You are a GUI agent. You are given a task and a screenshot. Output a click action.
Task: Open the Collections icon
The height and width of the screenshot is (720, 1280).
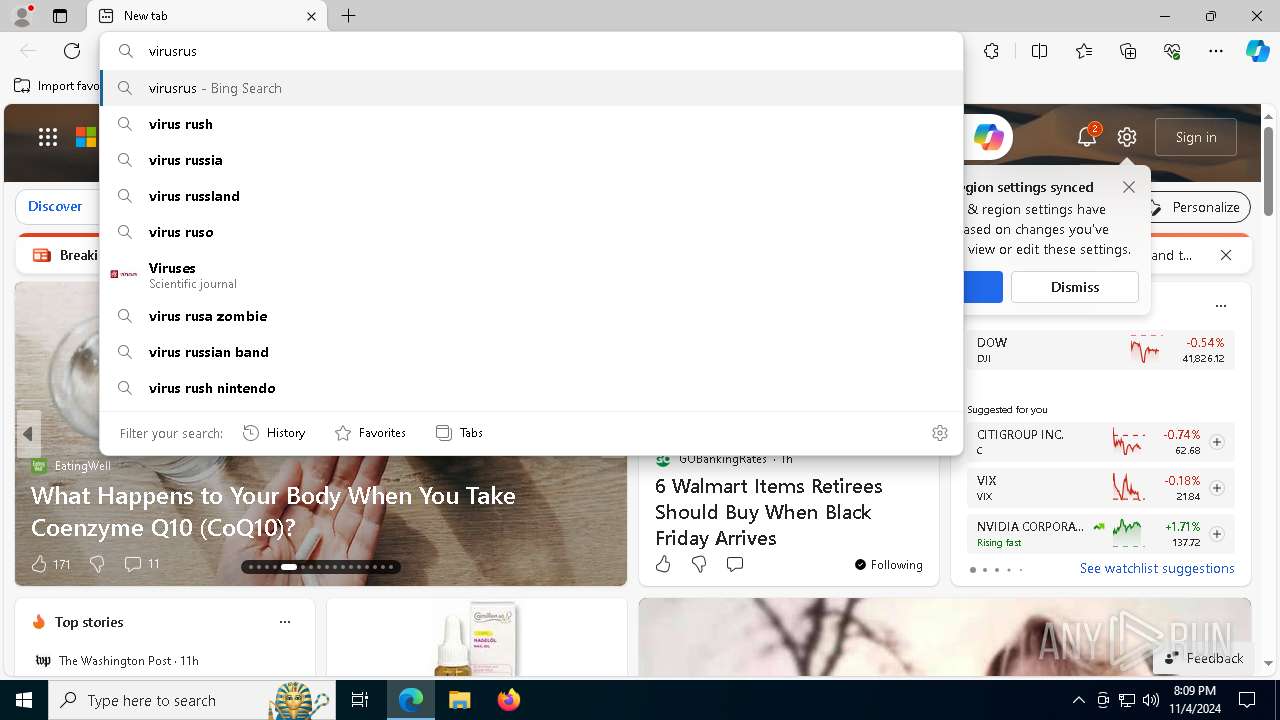(x=1128, y=51)
